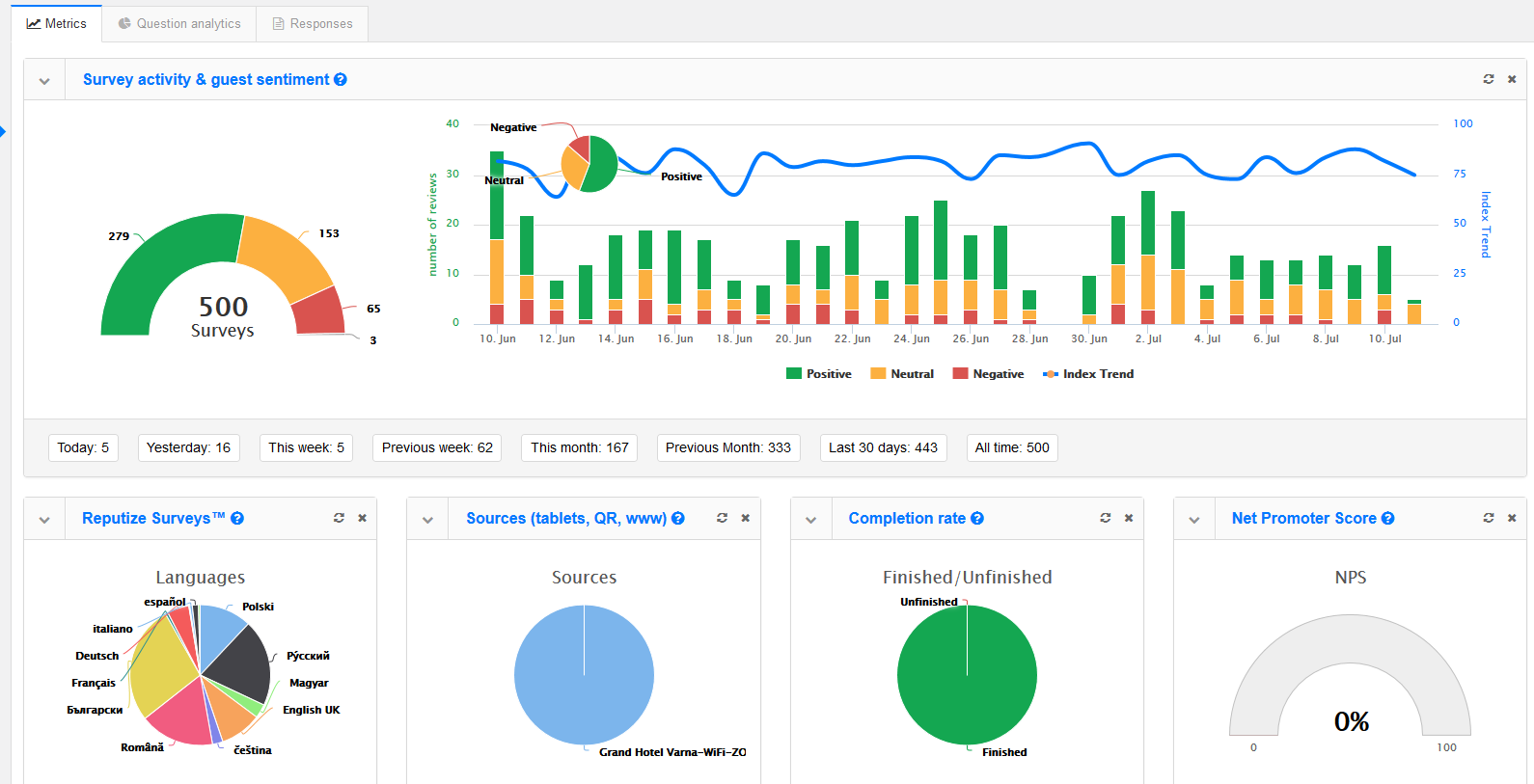Image resolution: width=1534 pixels, height=784 pixels.
Task: Refresh the Completion rate panel
Action: point(1105,518)
